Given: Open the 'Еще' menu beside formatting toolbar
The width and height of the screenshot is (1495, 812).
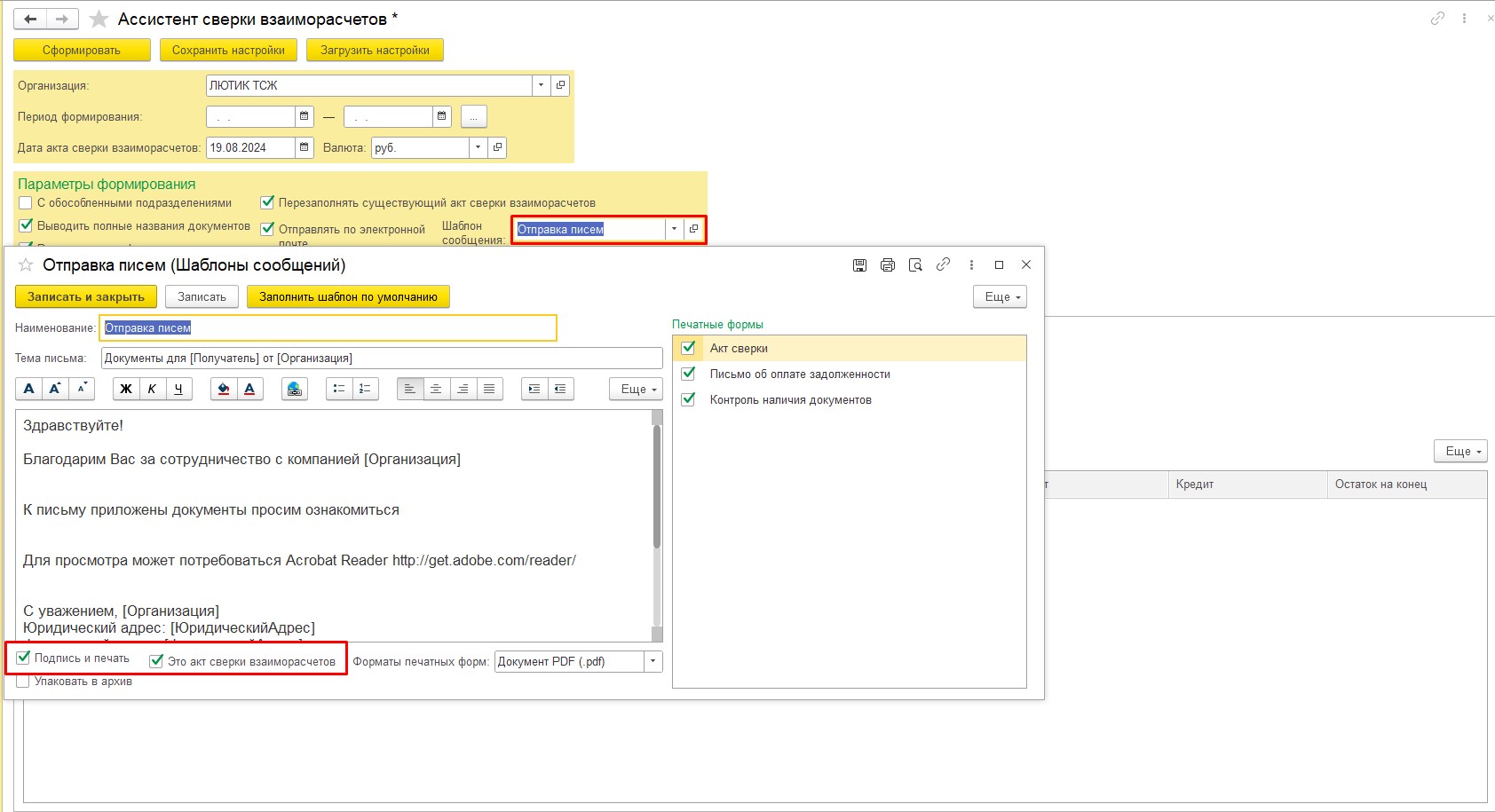Looking at the screenshot, I should click(x=636, y=389).
